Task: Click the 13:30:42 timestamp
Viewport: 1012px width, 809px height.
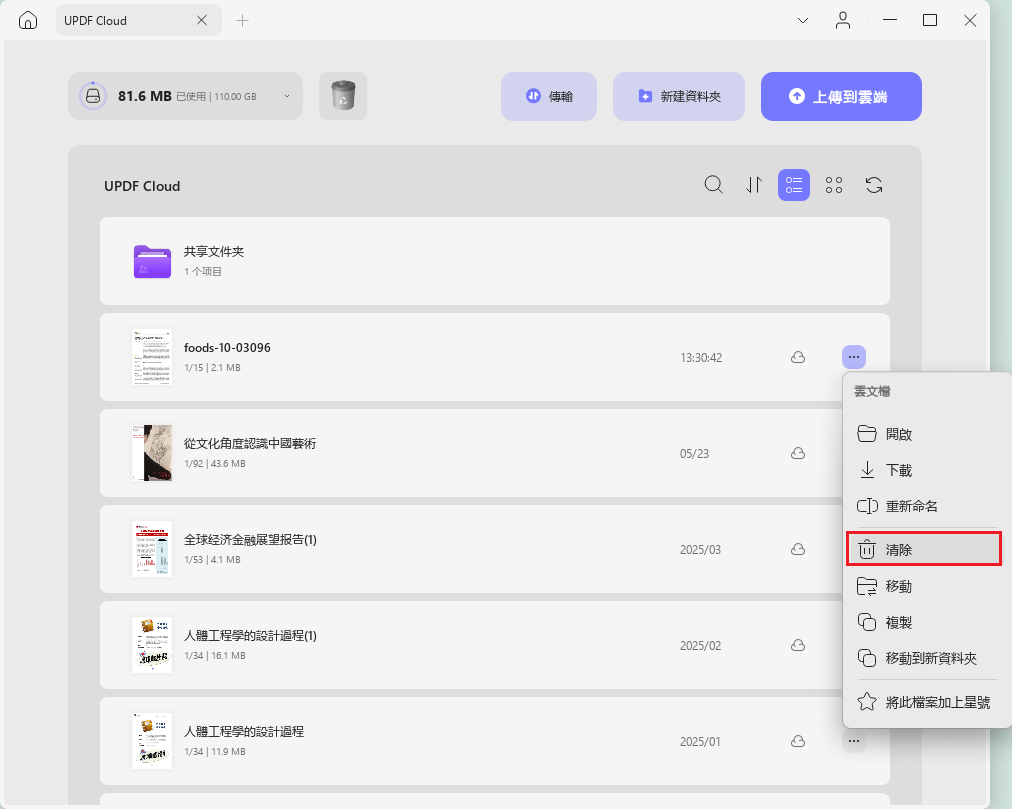Action: tap(701, 358)
